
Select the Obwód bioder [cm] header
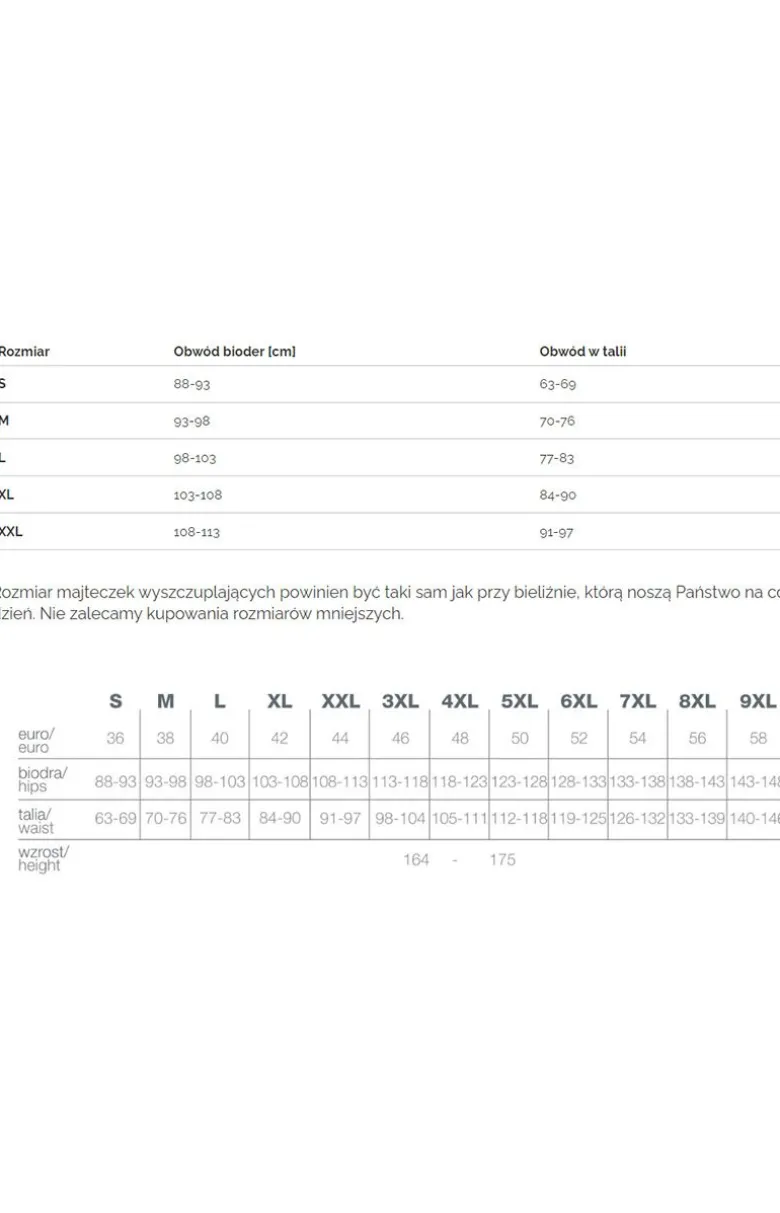234,351
